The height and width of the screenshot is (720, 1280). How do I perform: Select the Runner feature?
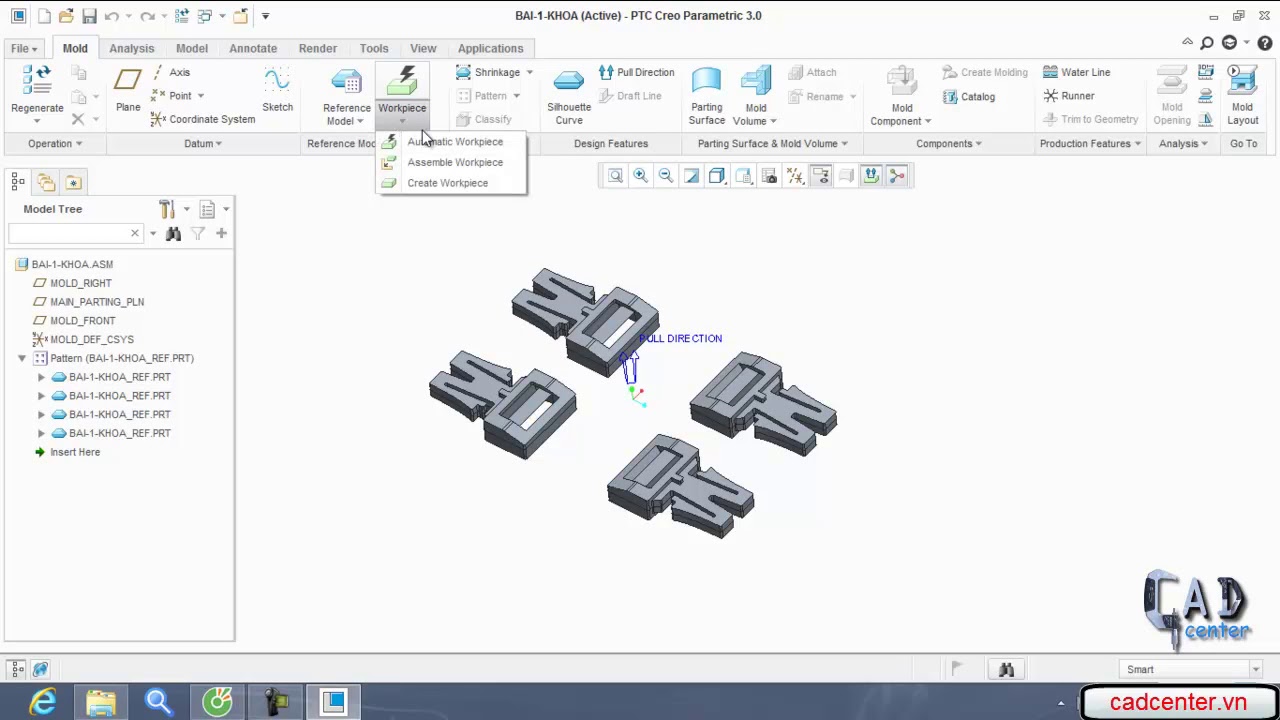(1068, 96)
